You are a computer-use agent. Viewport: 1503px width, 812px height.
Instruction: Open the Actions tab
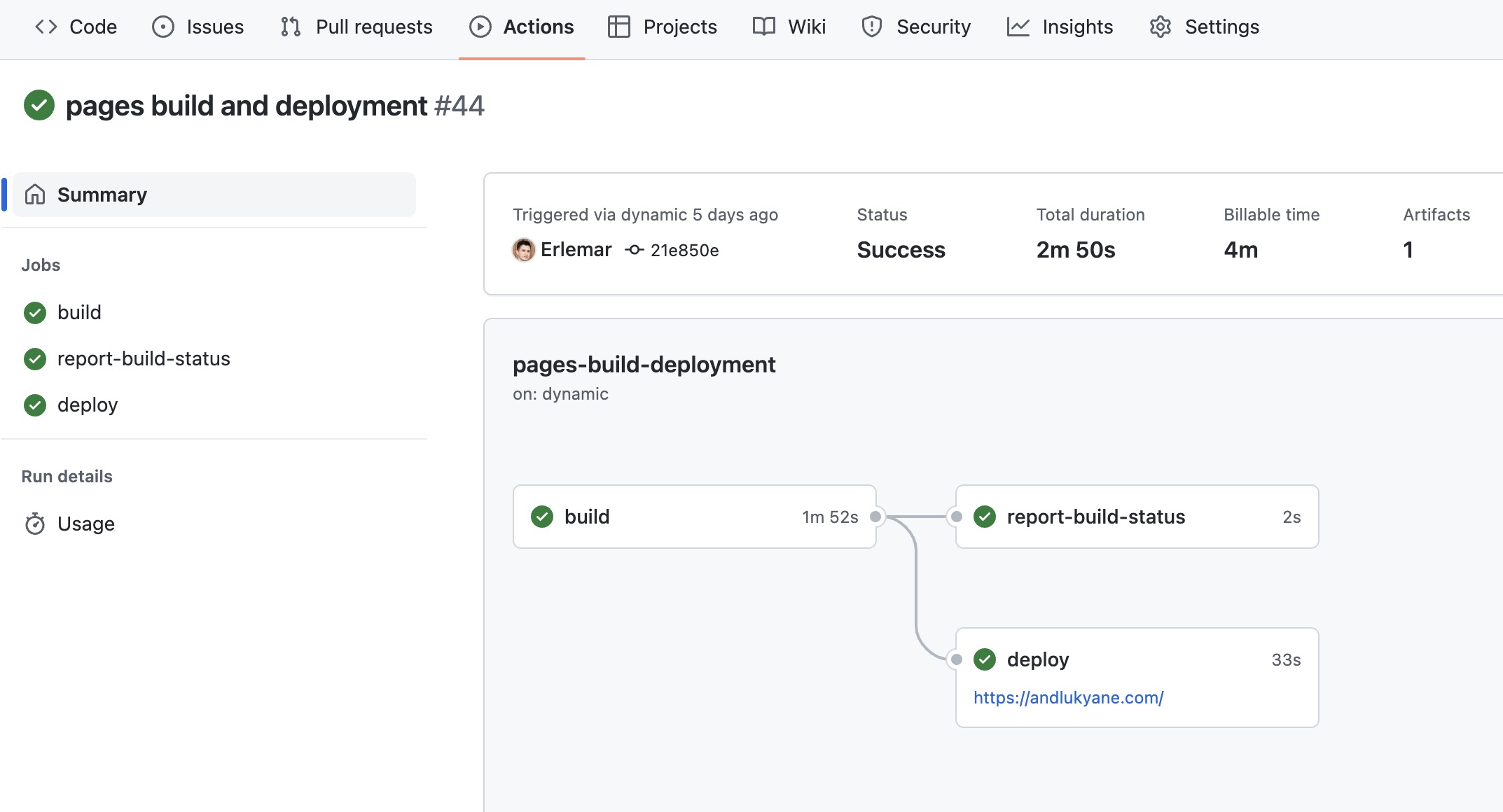[x=522, y=27]
